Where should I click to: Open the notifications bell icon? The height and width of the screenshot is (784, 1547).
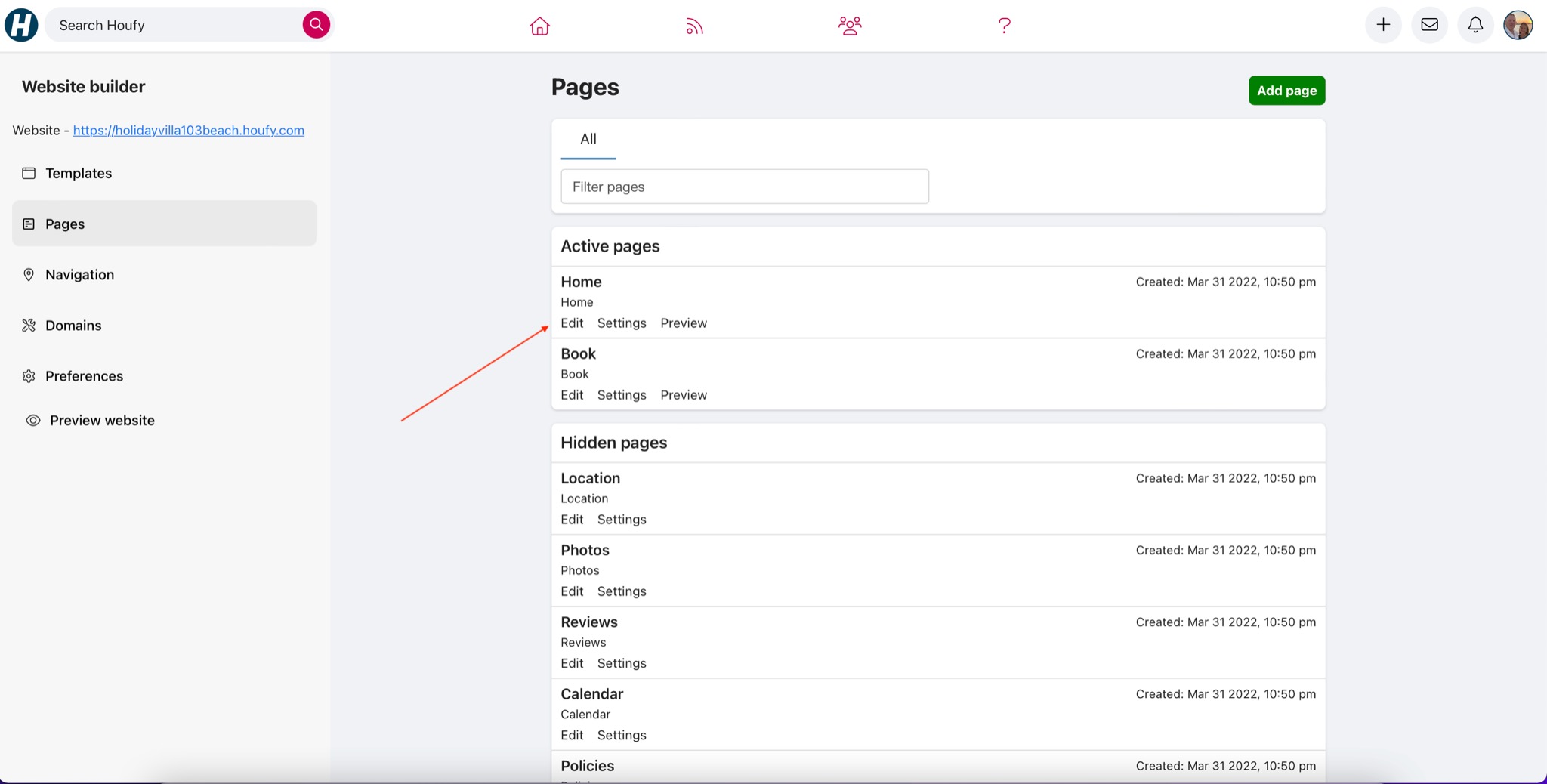click(x=1475, y=25)
